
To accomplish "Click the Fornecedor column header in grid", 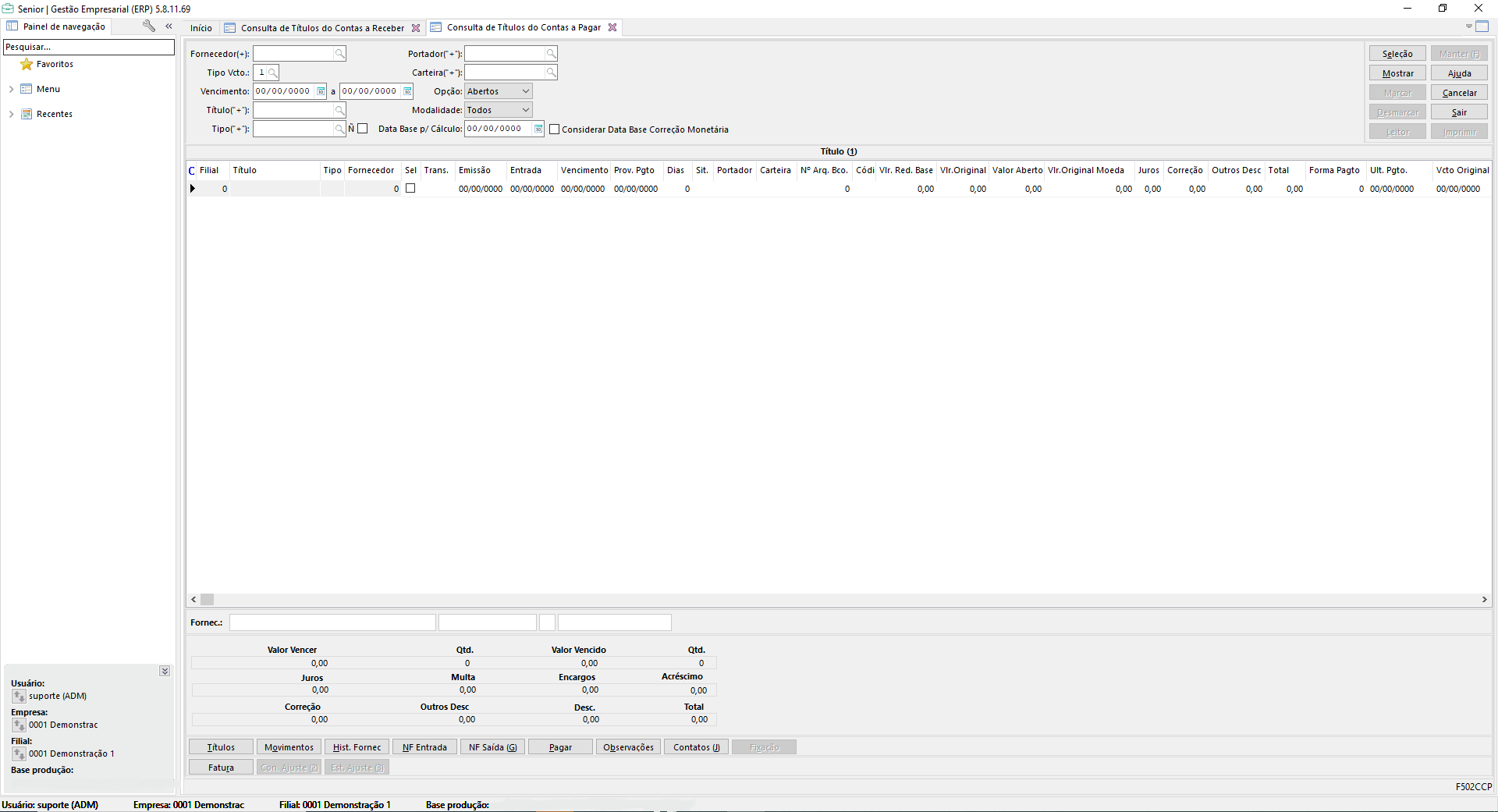I will point(371,170).
